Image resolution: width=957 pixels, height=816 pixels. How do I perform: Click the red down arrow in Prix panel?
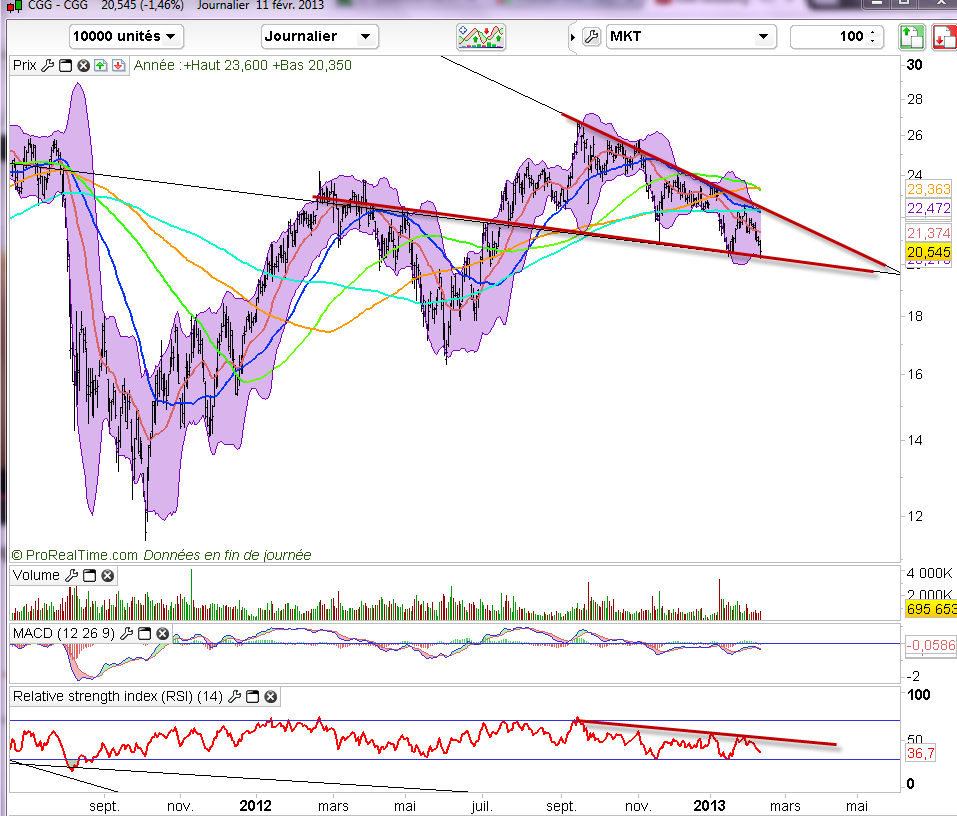(x=118, y=66)
